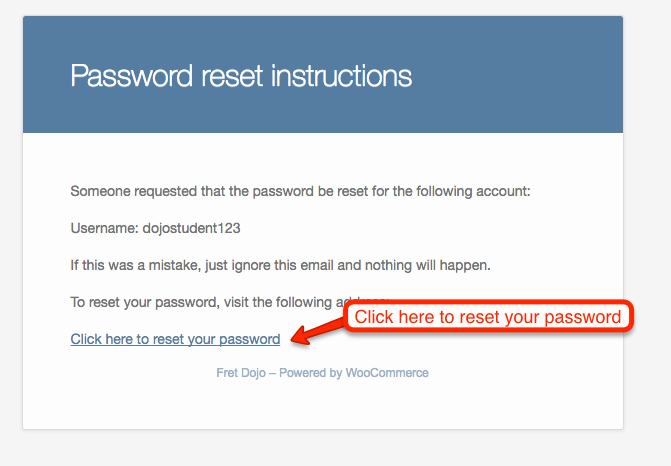The height and width of the screenshot is (466, 671).
Task: Select the Password reset instructions heading
Action: coord(241,77)
